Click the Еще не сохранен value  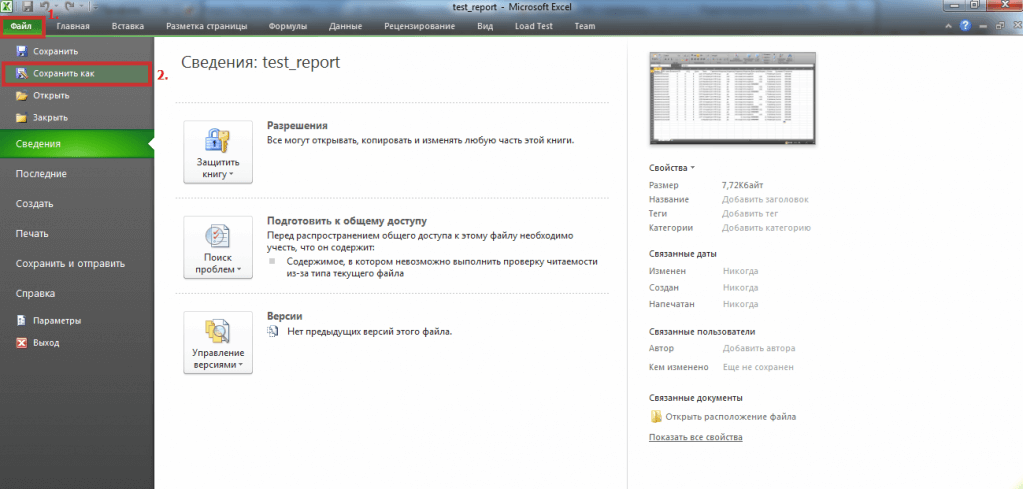click(x=758, y=367)
